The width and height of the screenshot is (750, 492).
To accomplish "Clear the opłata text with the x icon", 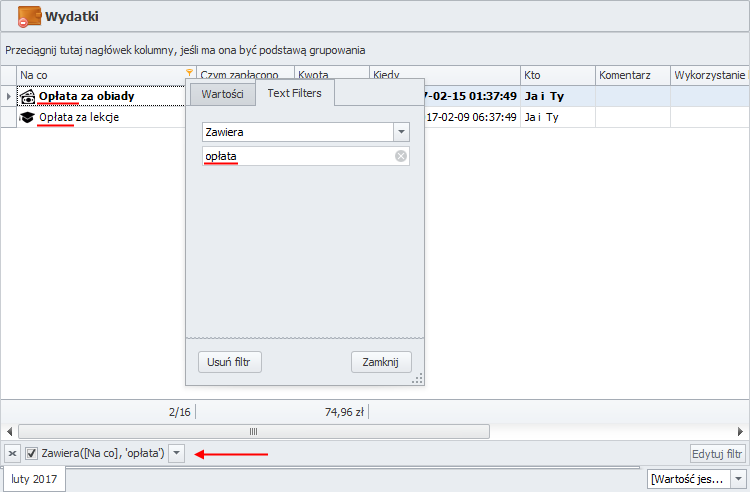I will [400, 156].
